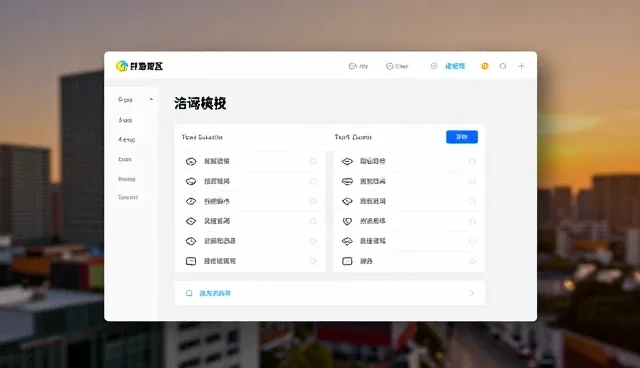Click the plus icon in the top bar

521,66
